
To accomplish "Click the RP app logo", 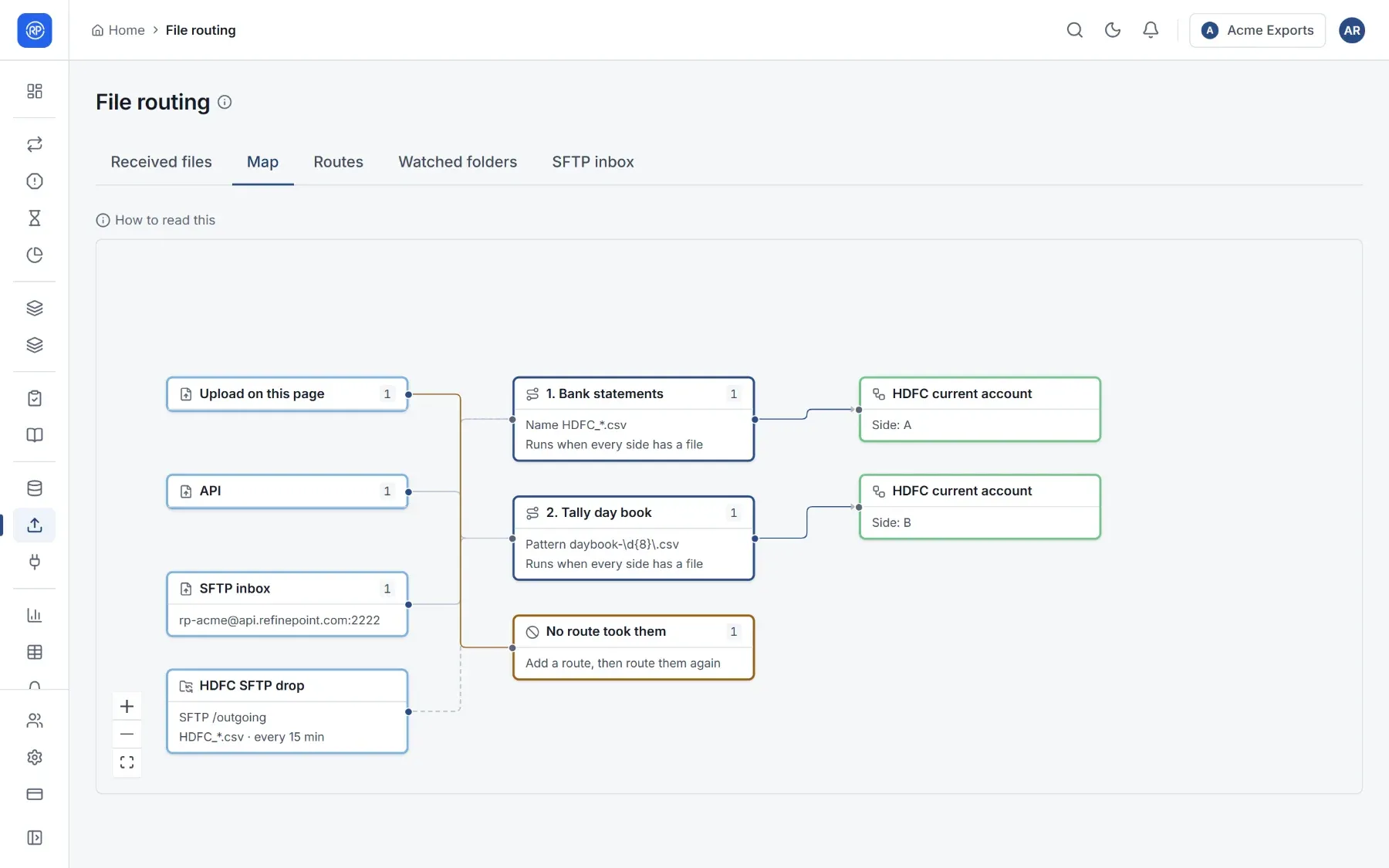I will 35,30.
